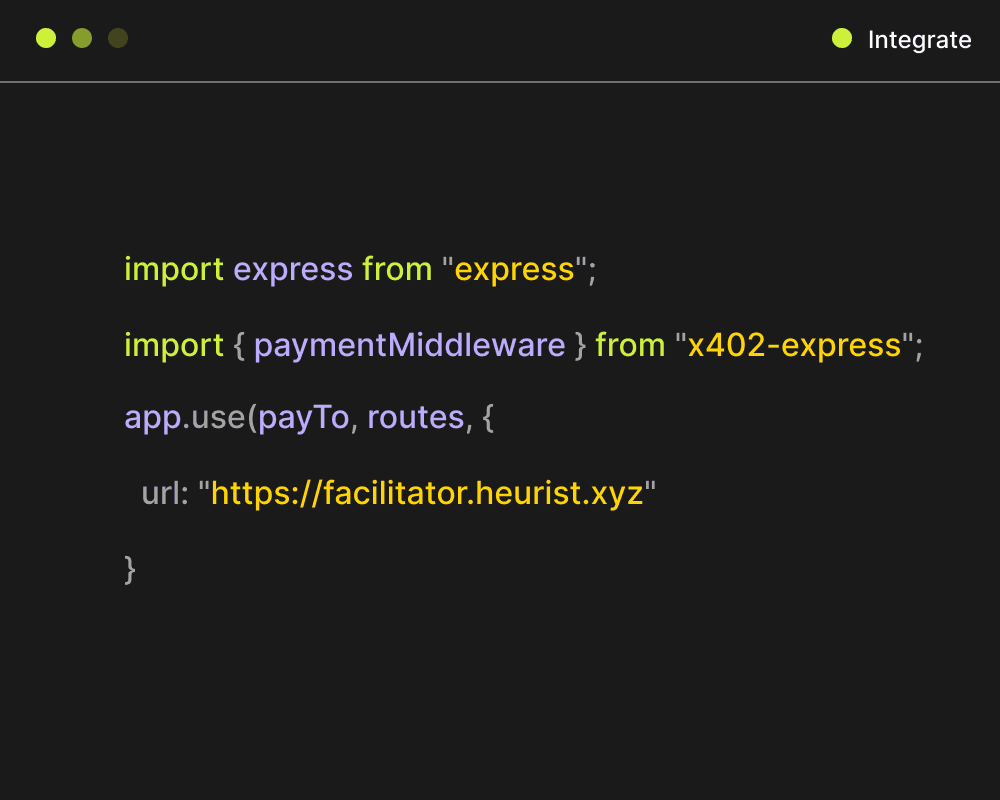Click the second line's import keyword
Viewport: 1000px width, 800px height.
point(174,345)
